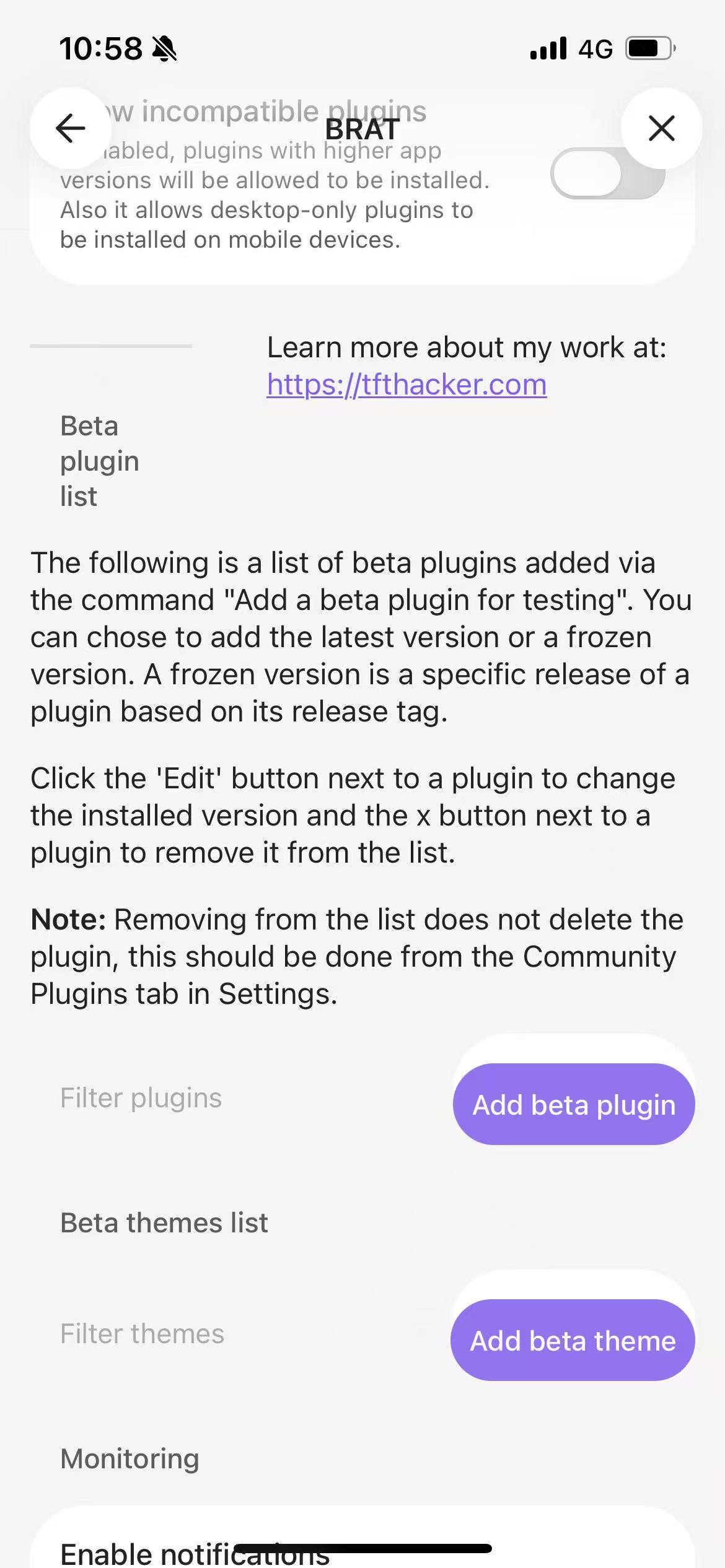The height and width of the screenshot is (1568, 725).
Task: Tap the Add beta theme button
Action: pyautogui.click(x=573, y=1340)
